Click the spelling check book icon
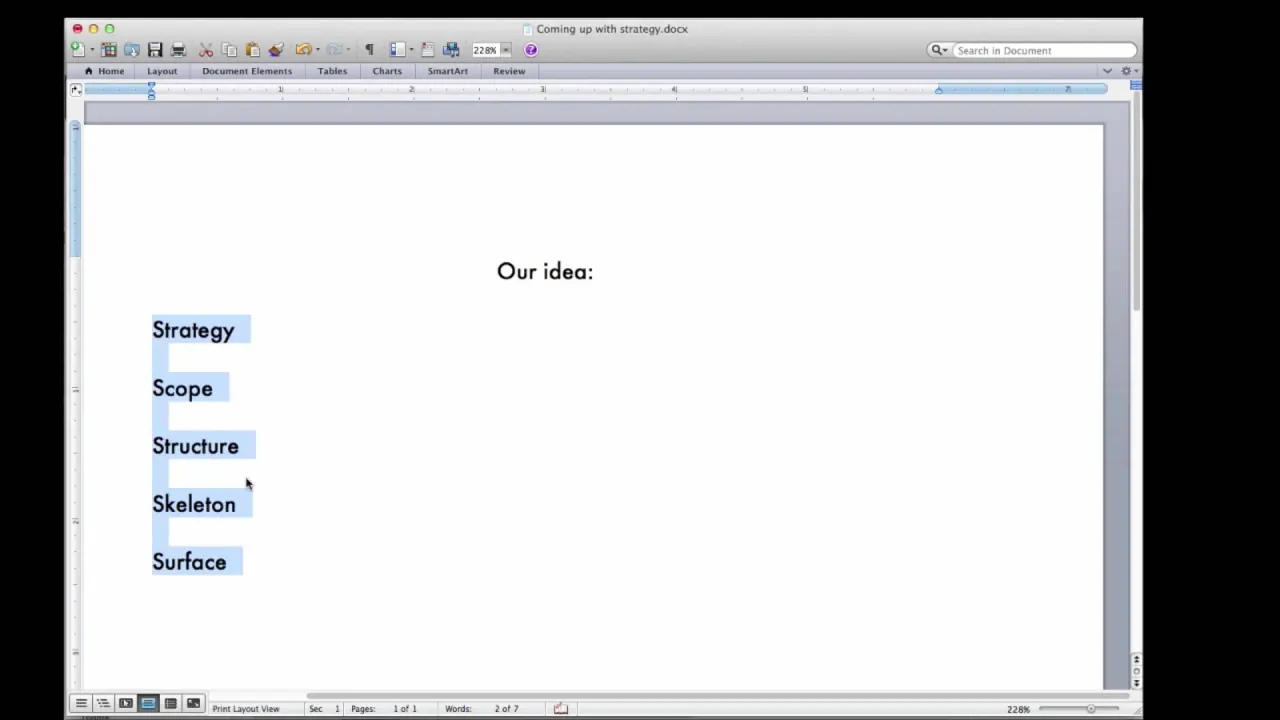 [x=561, y=709]
